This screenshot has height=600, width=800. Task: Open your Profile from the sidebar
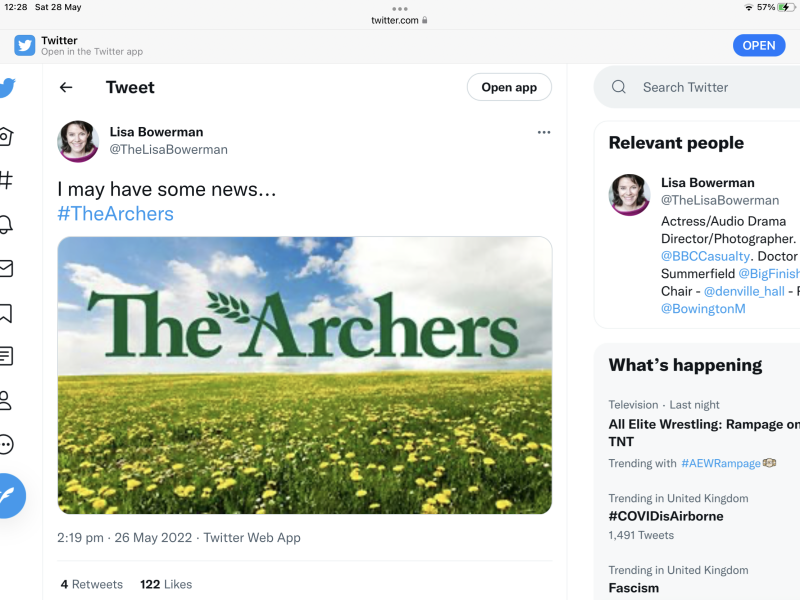pos(10,400)
